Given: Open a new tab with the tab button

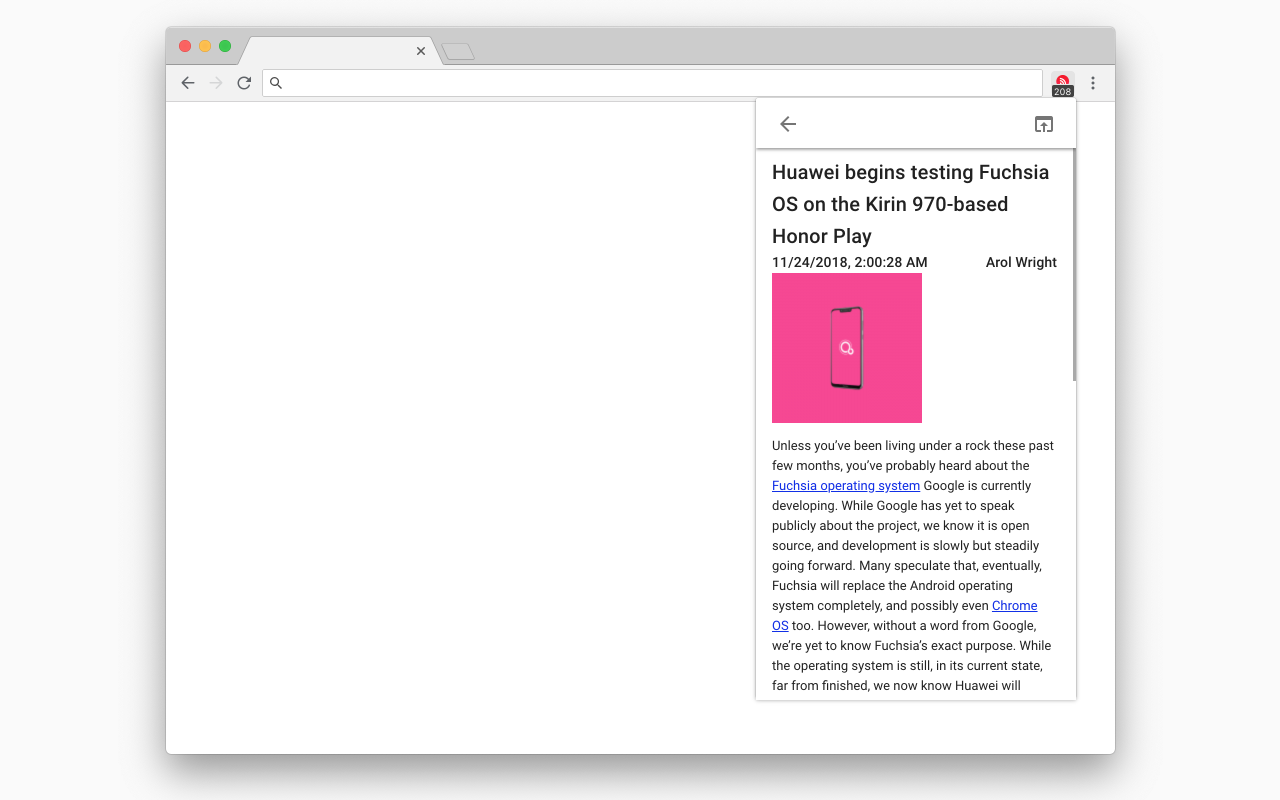Looking at the screenshot, I should 458,51.
